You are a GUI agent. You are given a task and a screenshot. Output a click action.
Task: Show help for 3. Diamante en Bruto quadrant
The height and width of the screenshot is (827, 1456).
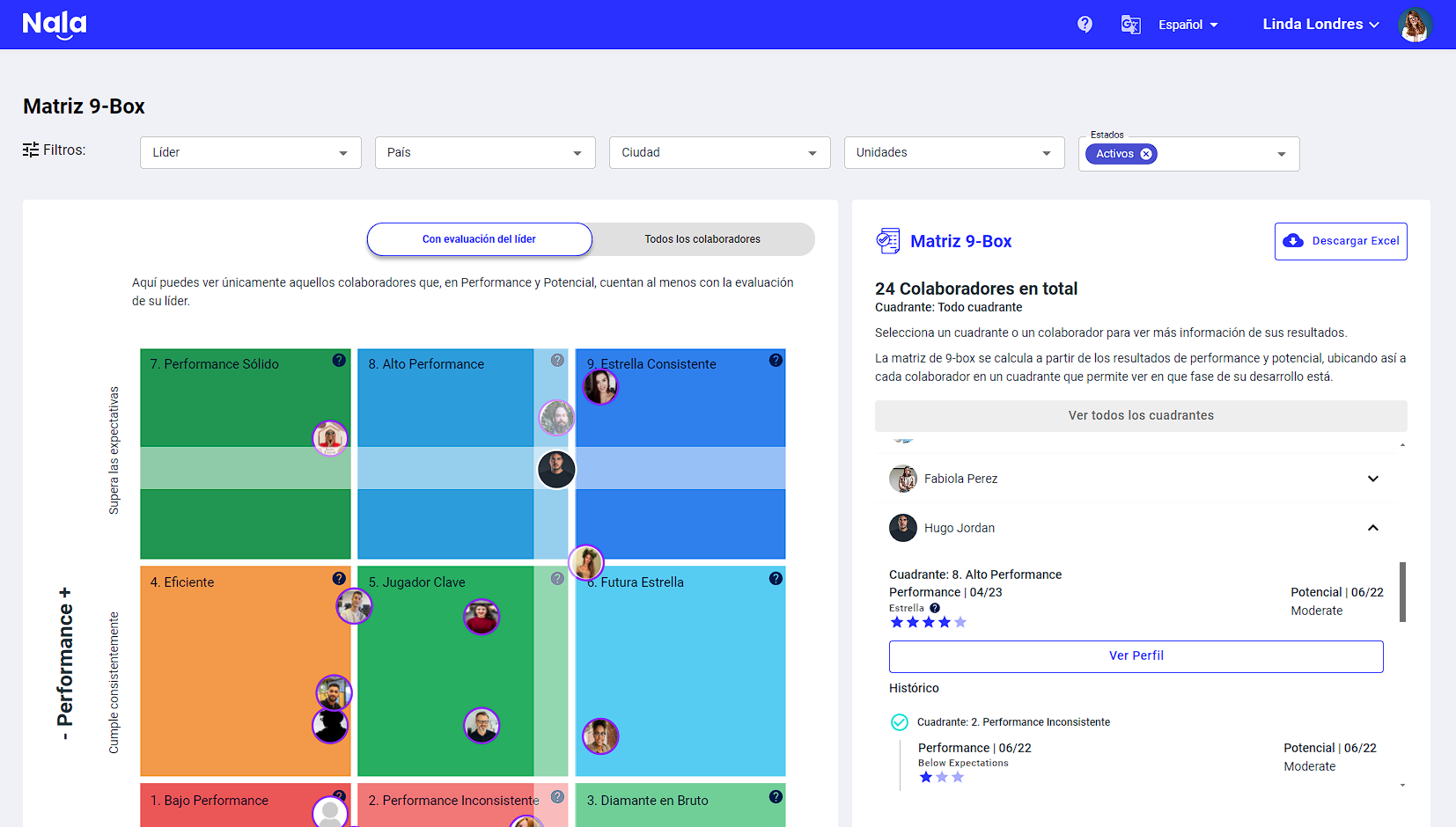coord(776,796)
